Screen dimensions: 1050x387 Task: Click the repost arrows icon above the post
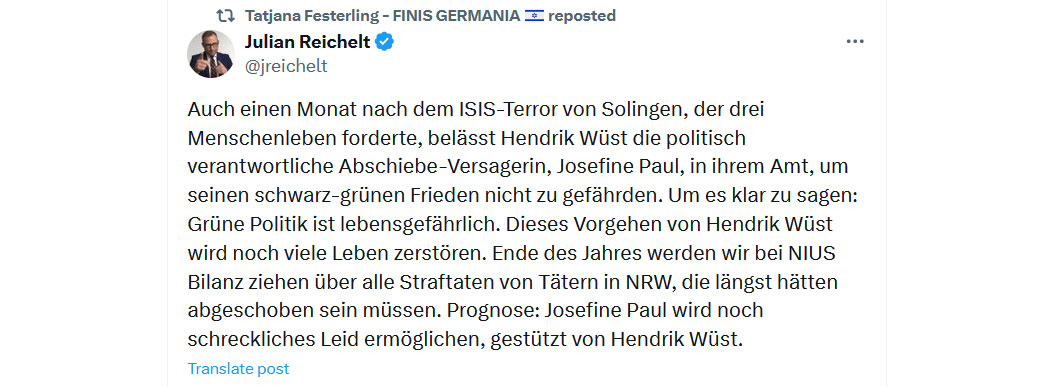pyautogui.click(x=226, y=15)
